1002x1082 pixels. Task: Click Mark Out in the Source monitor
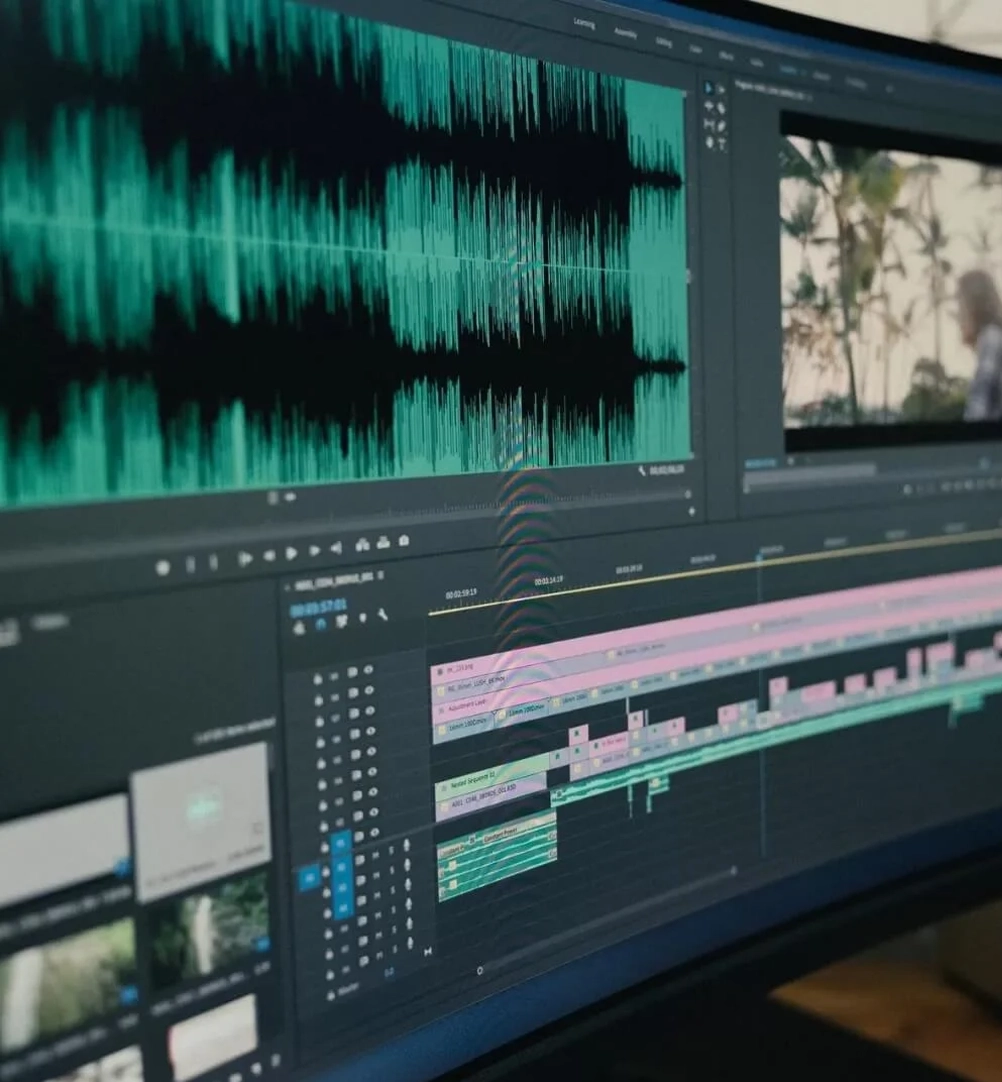pyautogui.click(x=214, y=563)
